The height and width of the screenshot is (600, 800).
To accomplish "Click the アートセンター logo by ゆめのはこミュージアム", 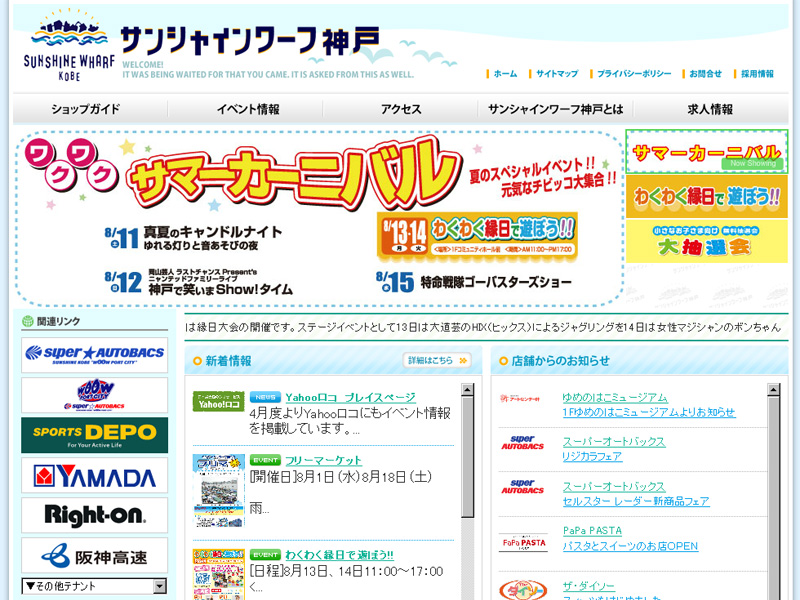I will pos(520,398).
